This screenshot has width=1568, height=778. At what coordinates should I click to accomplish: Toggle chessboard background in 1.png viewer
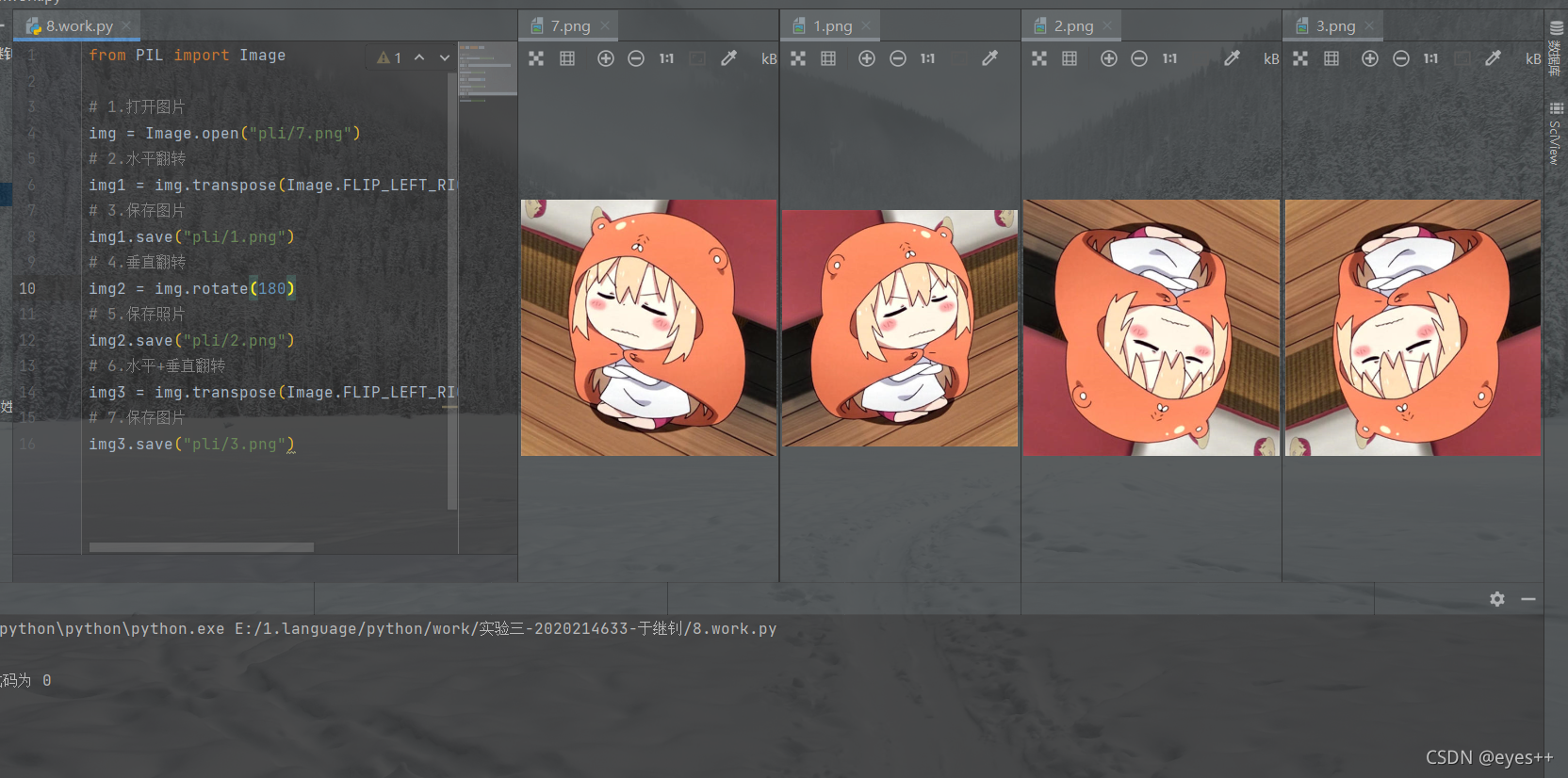point(798,58)
